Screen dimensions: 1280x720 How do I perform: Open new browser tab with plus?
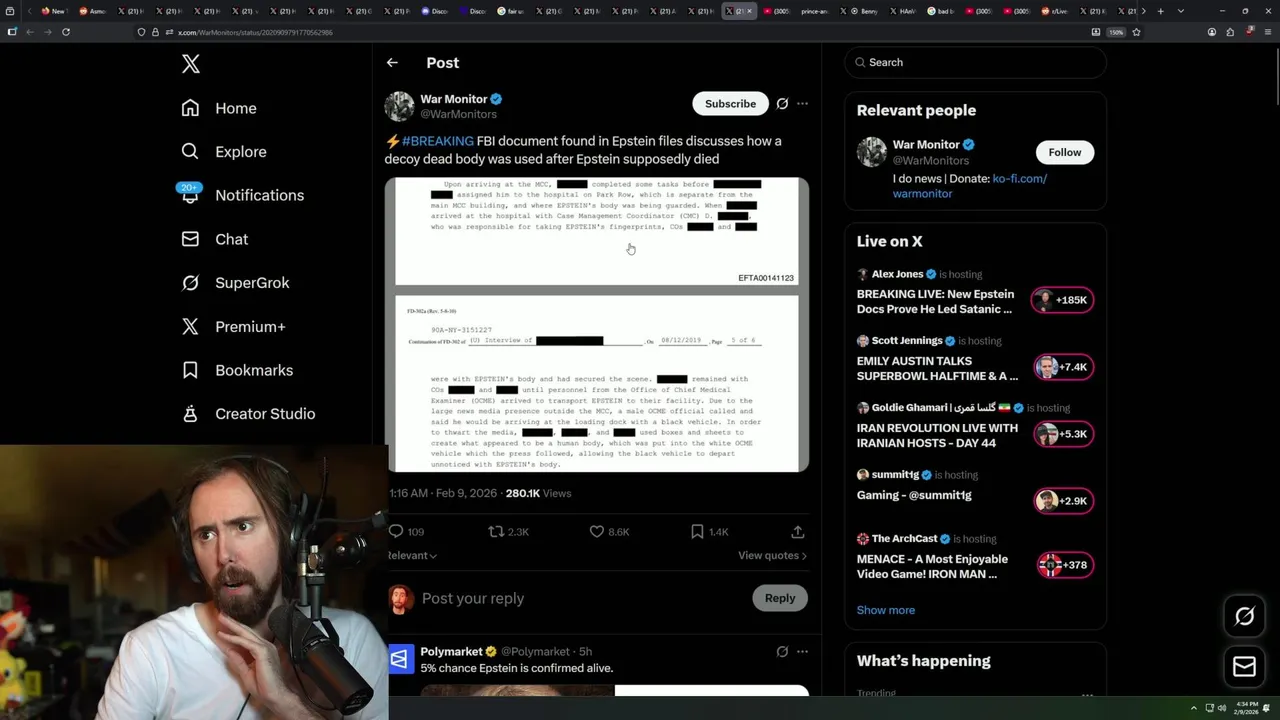[1160, 11]
